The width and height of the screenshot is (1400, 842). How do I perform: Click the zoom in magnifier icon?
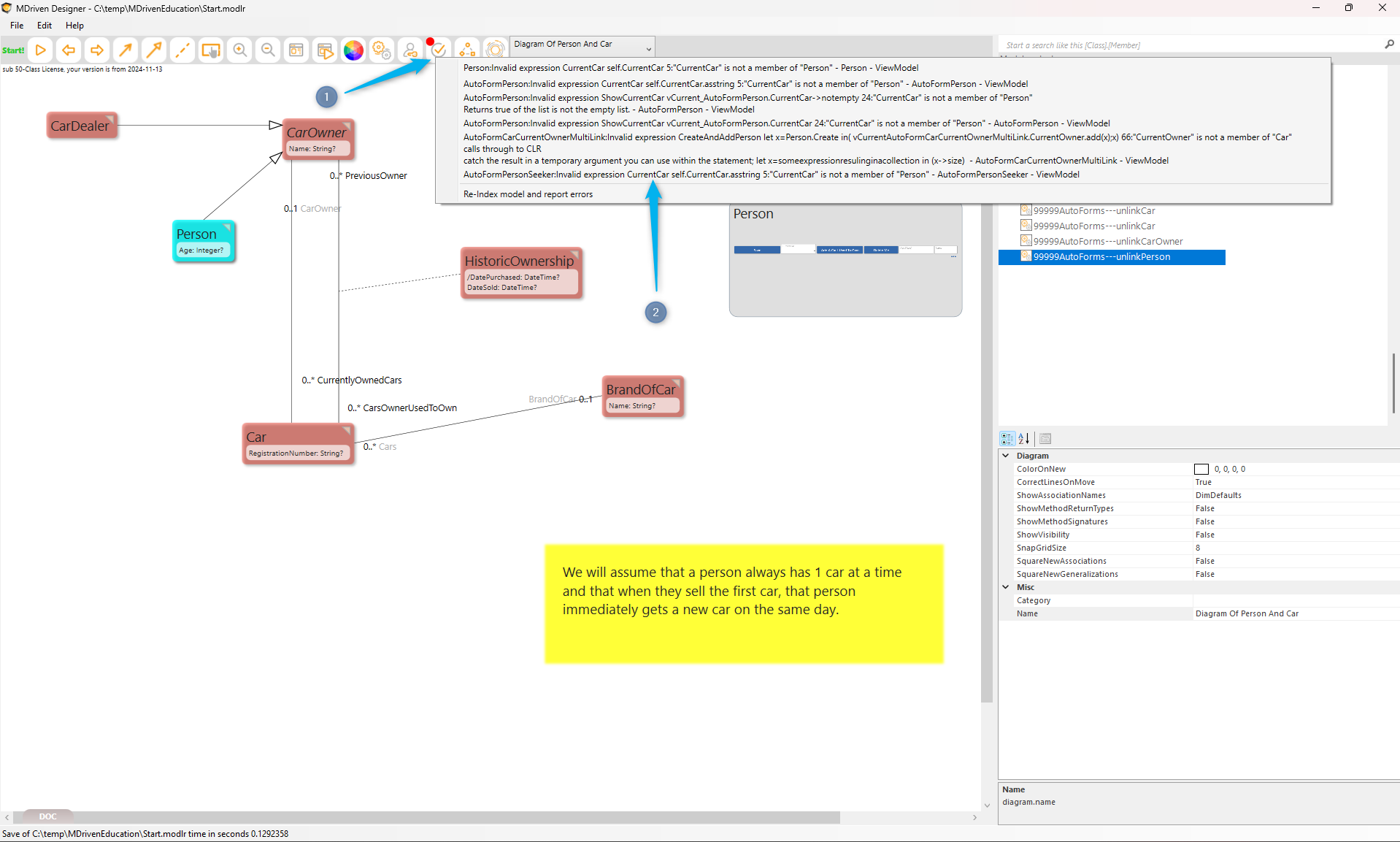(239, 50)
